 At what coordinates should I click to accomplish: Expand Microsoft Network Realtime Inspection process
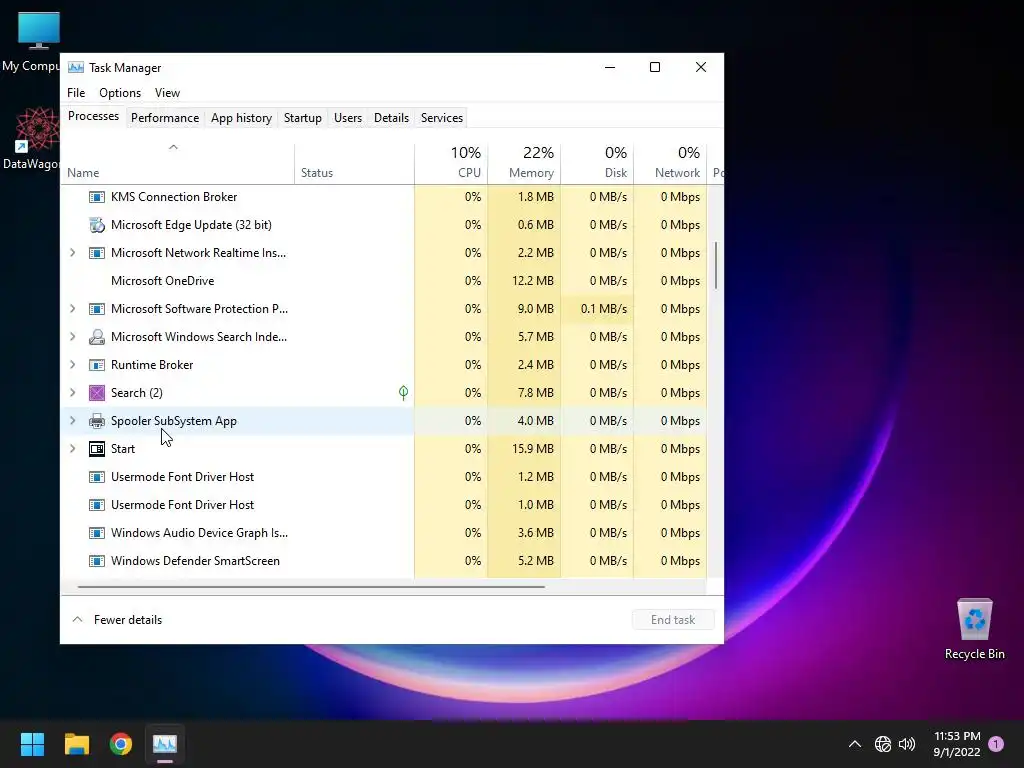click(x=72, y=253)
